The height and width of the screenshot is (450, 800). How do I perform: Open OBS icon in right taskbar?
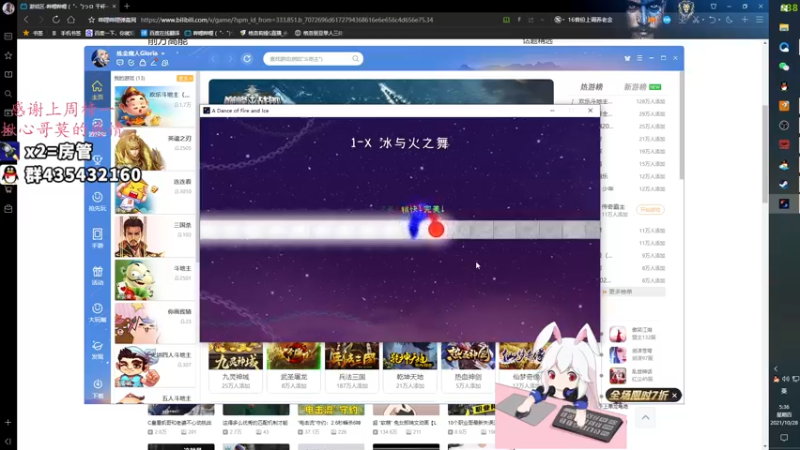pyautogui.click(x=784, y=126)
